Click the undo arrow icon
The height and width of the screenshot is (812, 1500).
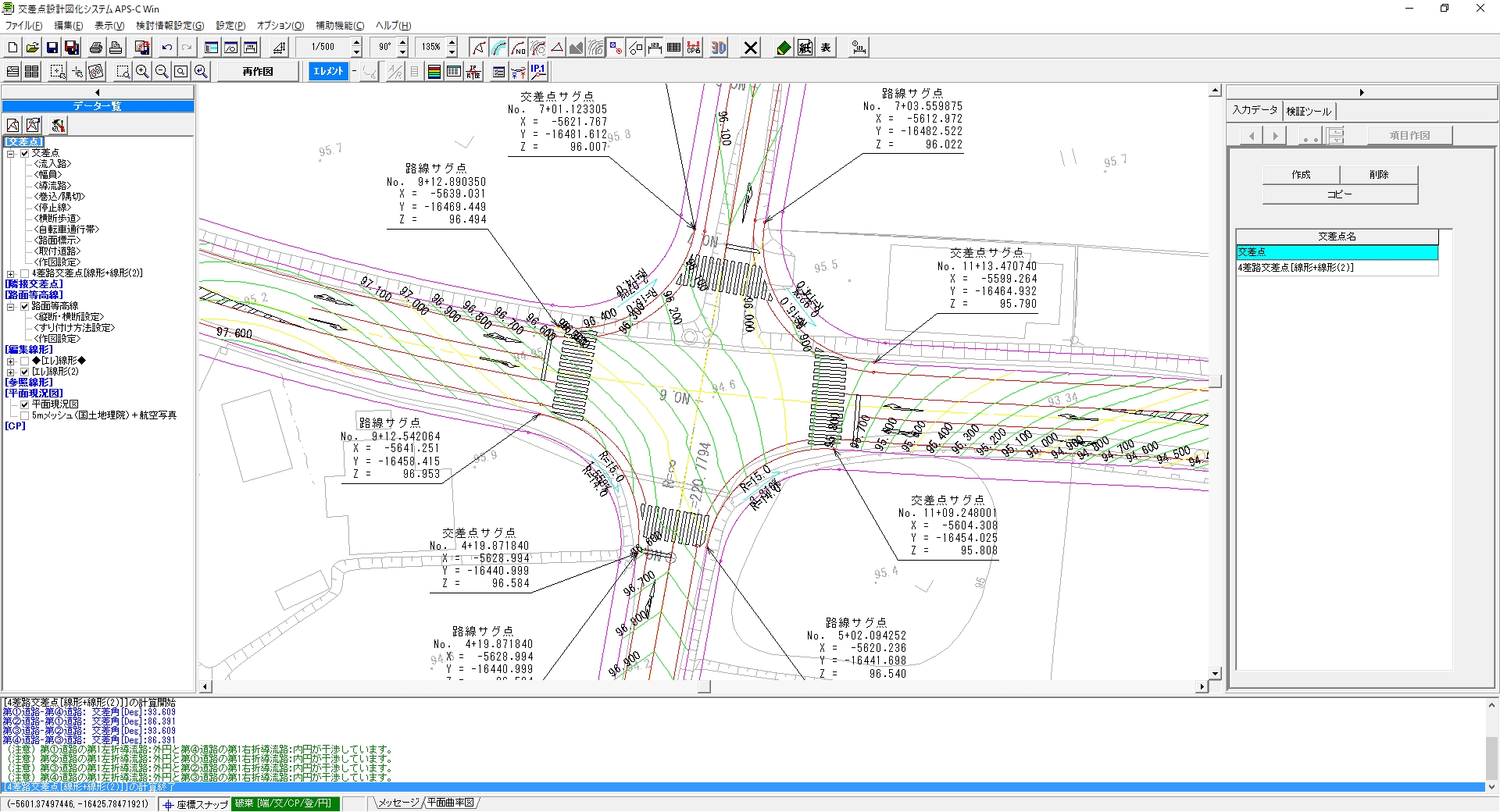(166, 48)
